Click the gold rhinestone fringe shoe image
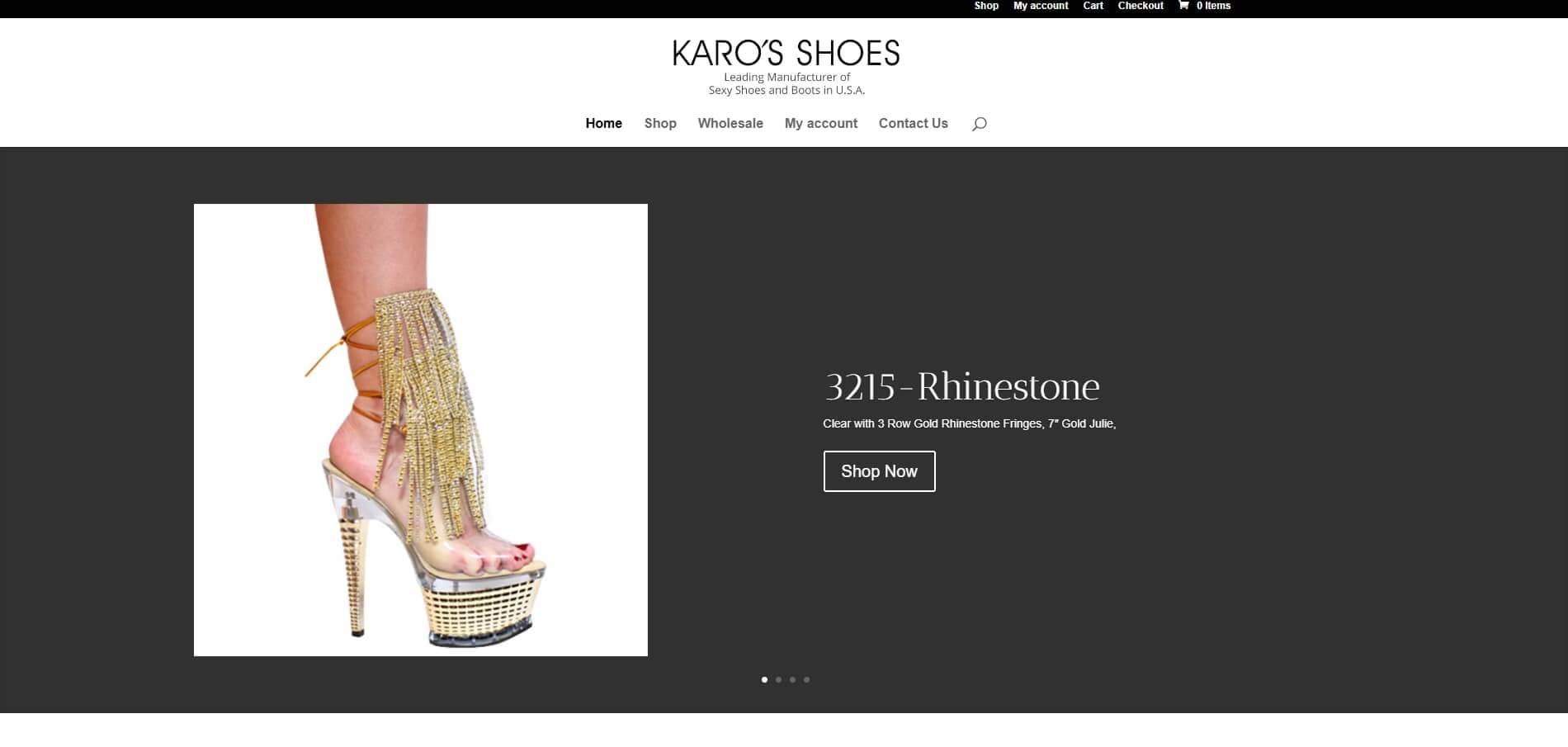Viewport: 1568px width, 747px height. tap(420, 430)
